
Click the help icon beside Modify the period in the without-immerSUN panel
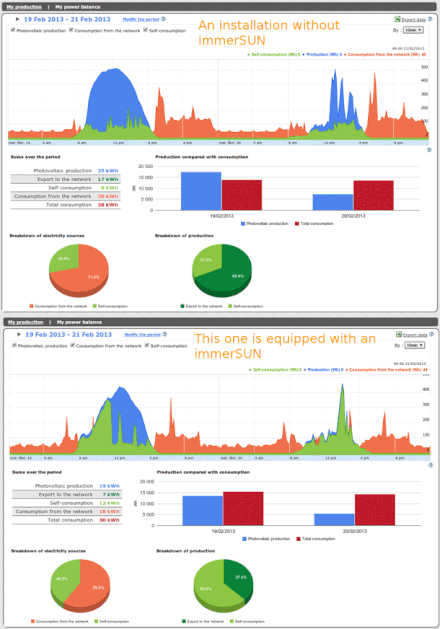coord(163,19)
